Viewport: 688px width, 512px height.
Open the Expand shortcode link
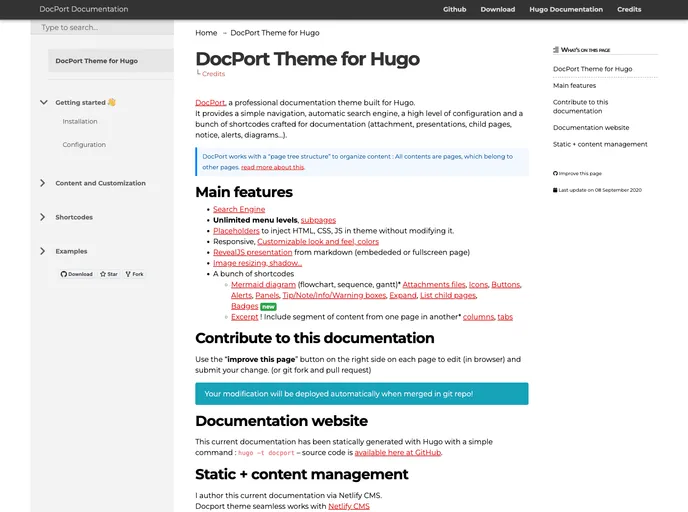pyautogui.click(x=403, y=295)
